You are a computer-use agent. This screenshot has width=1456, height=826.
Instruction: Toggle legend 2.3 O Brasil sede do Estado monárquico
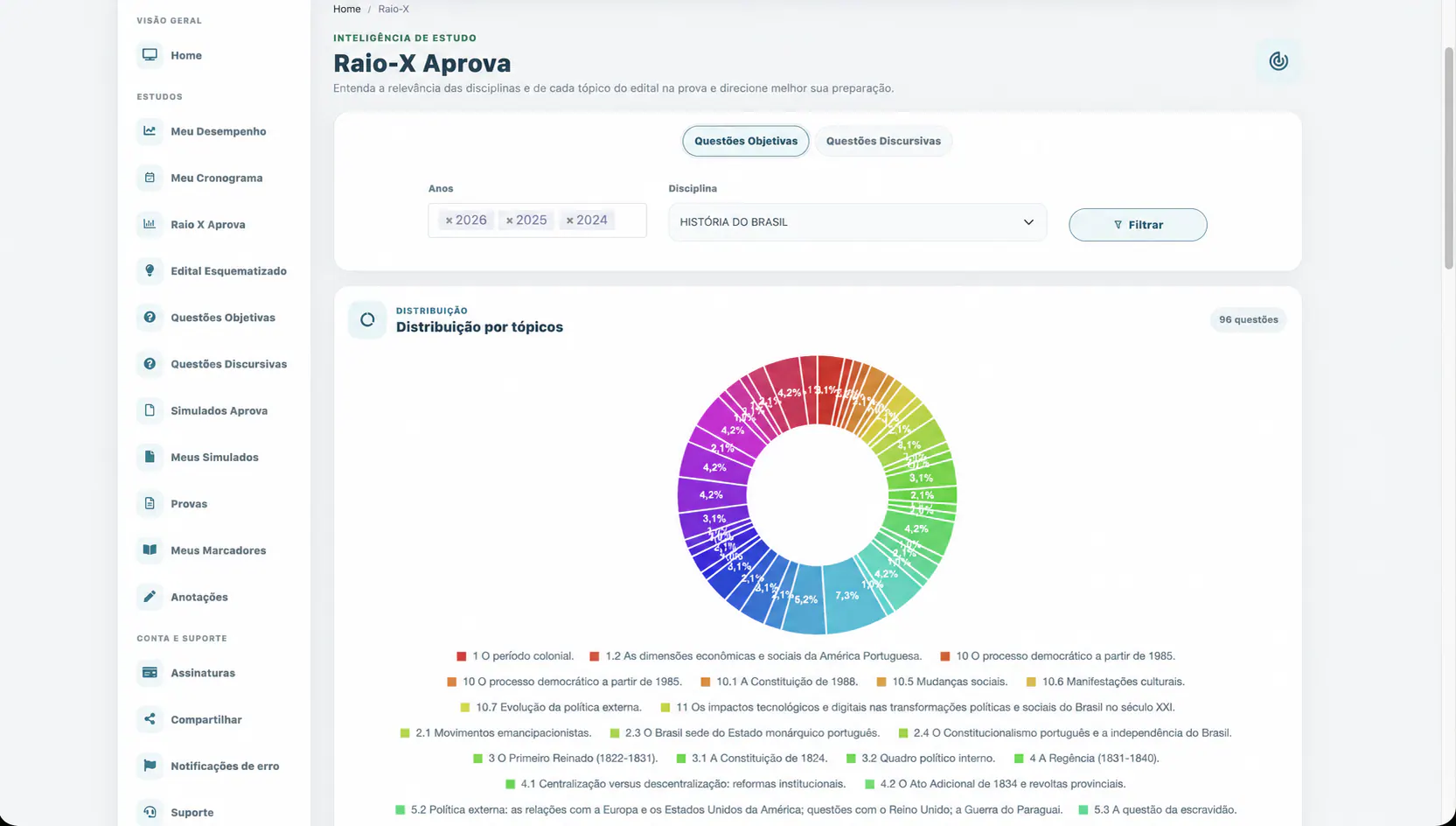pos(745,733)
